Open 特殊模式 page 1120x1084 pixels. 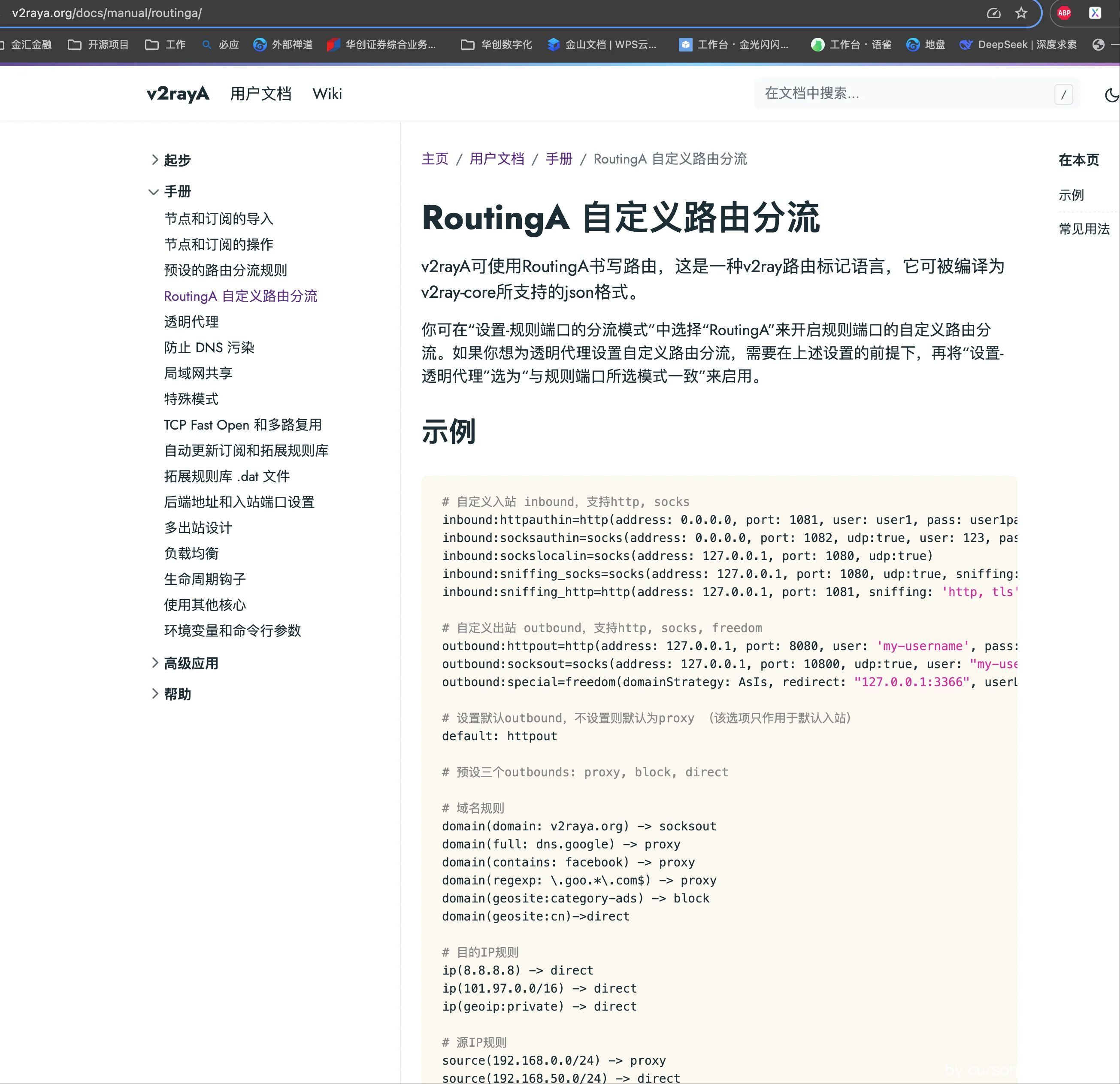click(191, 399)
